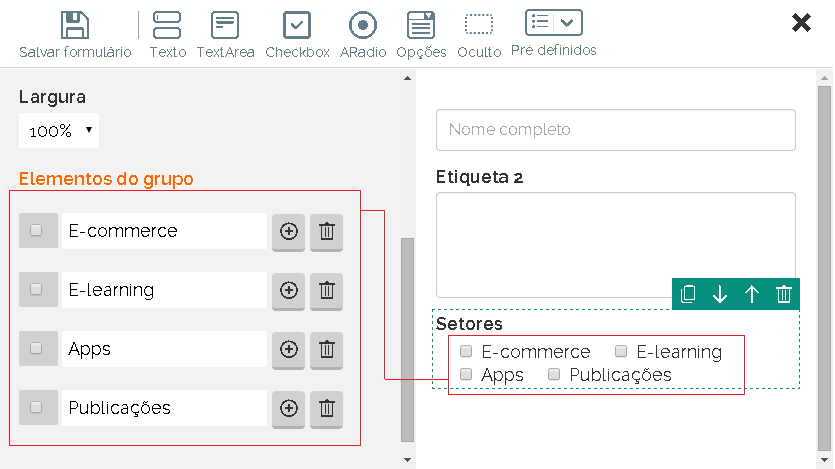Insert an ARadio element

click(363, 25)
